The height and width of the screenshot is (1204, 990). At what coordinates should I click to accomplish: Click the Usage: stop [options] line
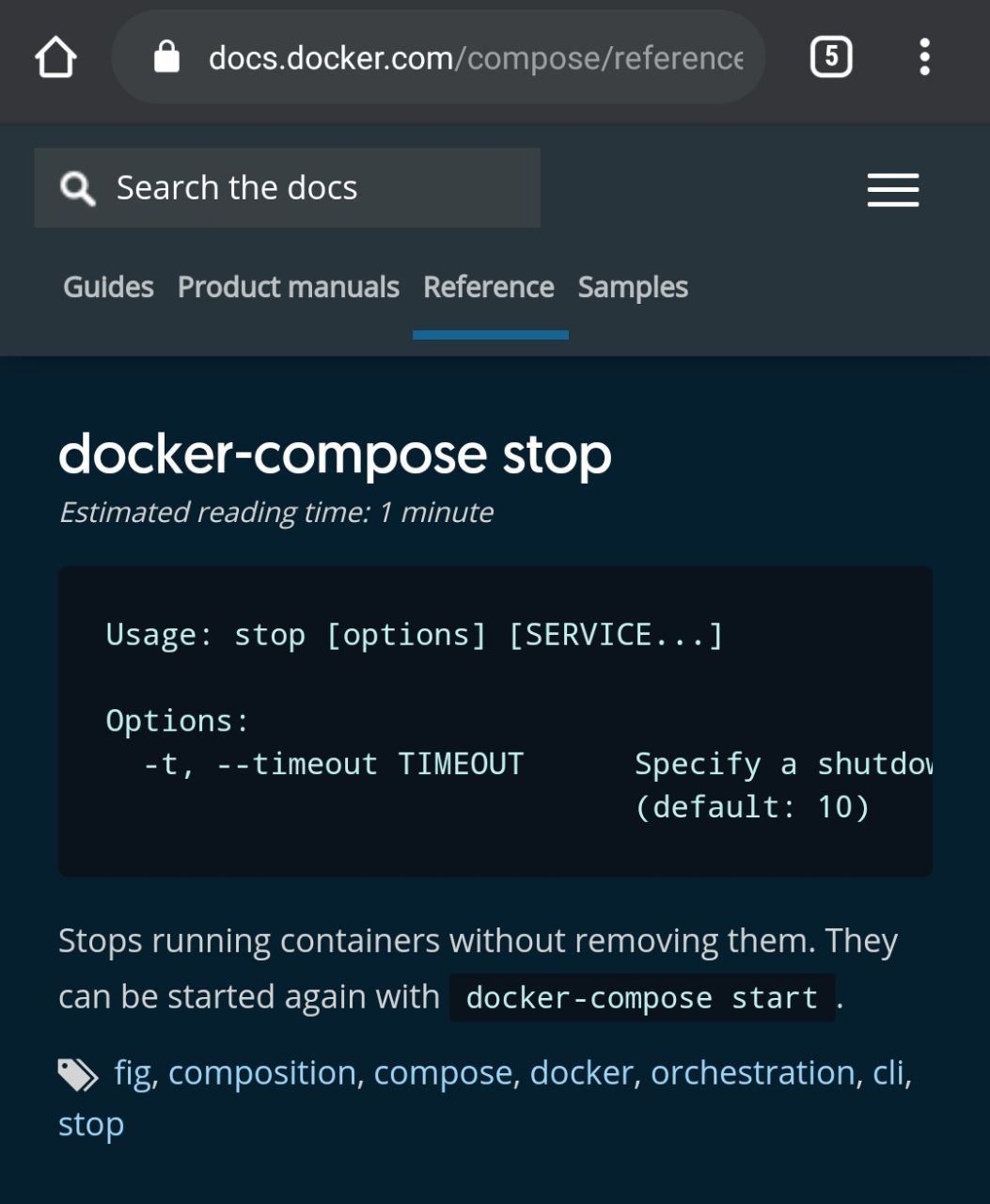[x=415, y=636]
